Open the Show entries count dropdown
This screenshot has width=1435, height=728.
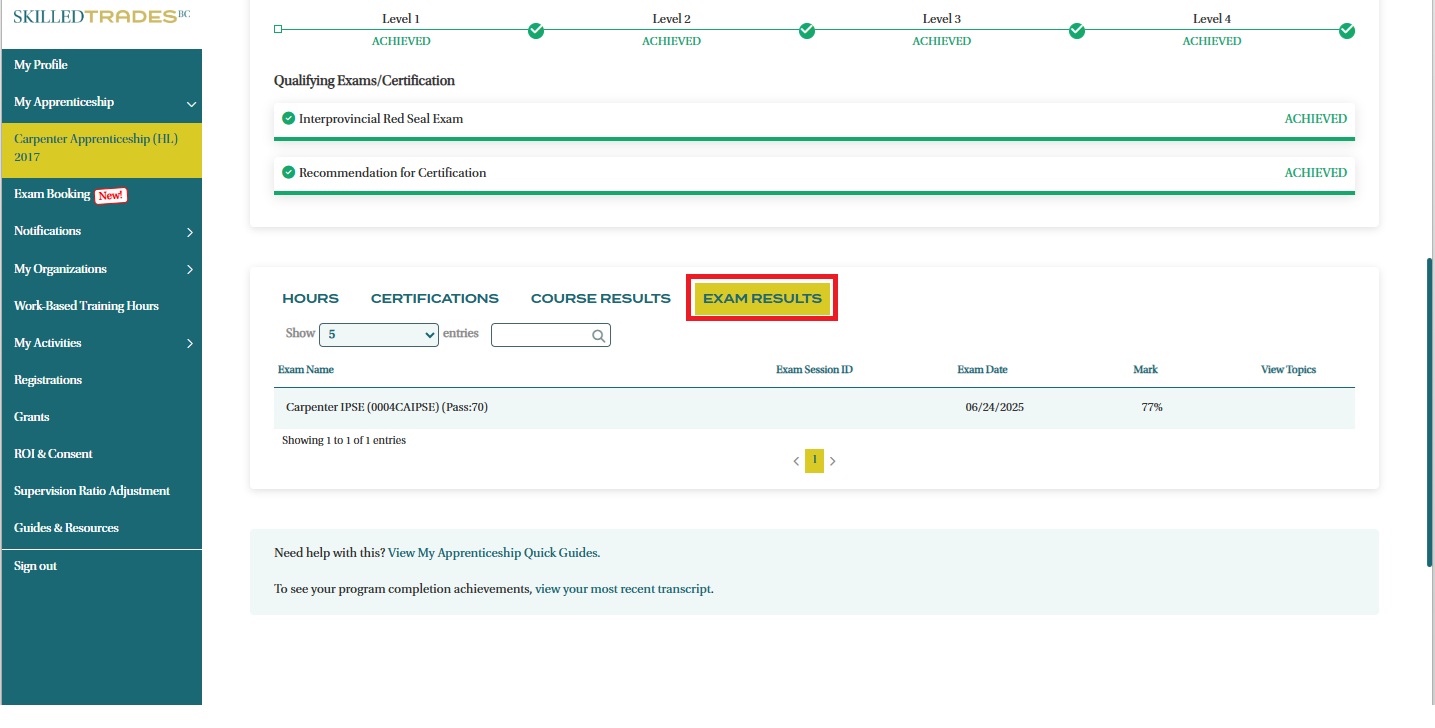(x=378, y=335)
